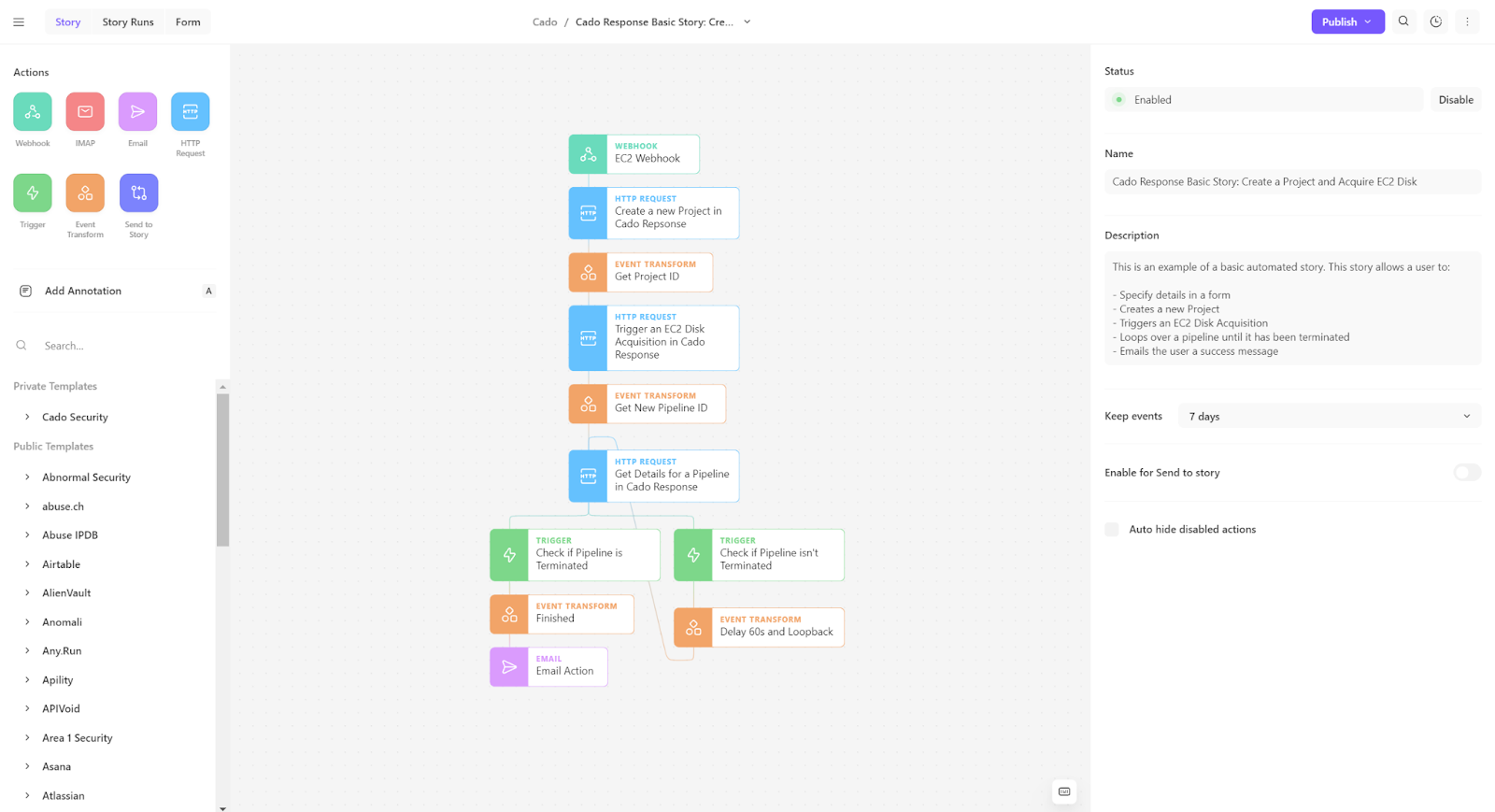The height and width of the screenshot is (812, 1495).
Task: Go to Cado breadcrumb link
Action: coord(545,21)
